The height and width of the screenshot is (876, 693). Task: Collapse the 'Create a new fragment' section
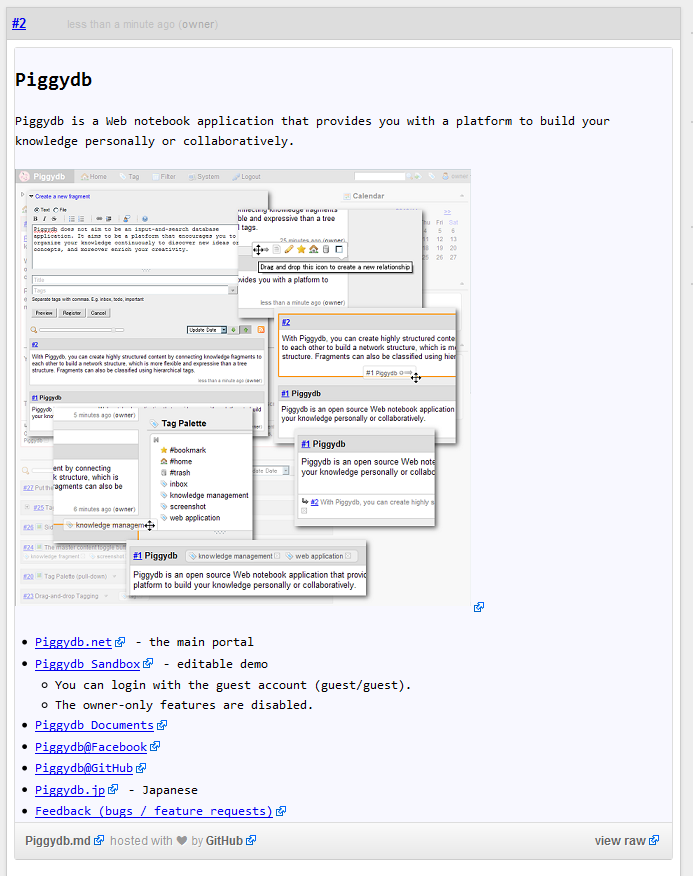[x=31, y=197]
